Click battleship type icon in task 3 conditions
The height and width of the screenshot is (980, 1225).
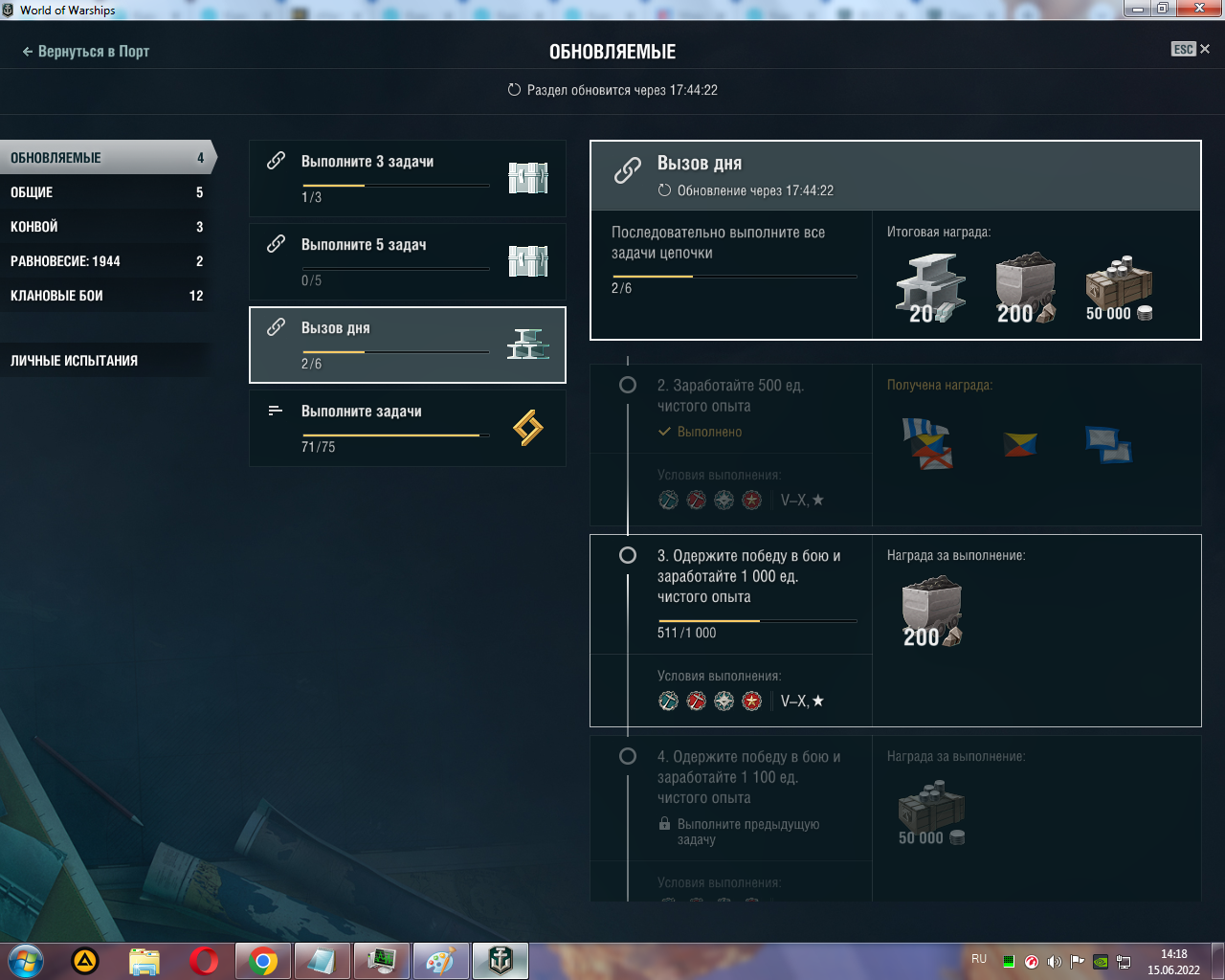724,702
